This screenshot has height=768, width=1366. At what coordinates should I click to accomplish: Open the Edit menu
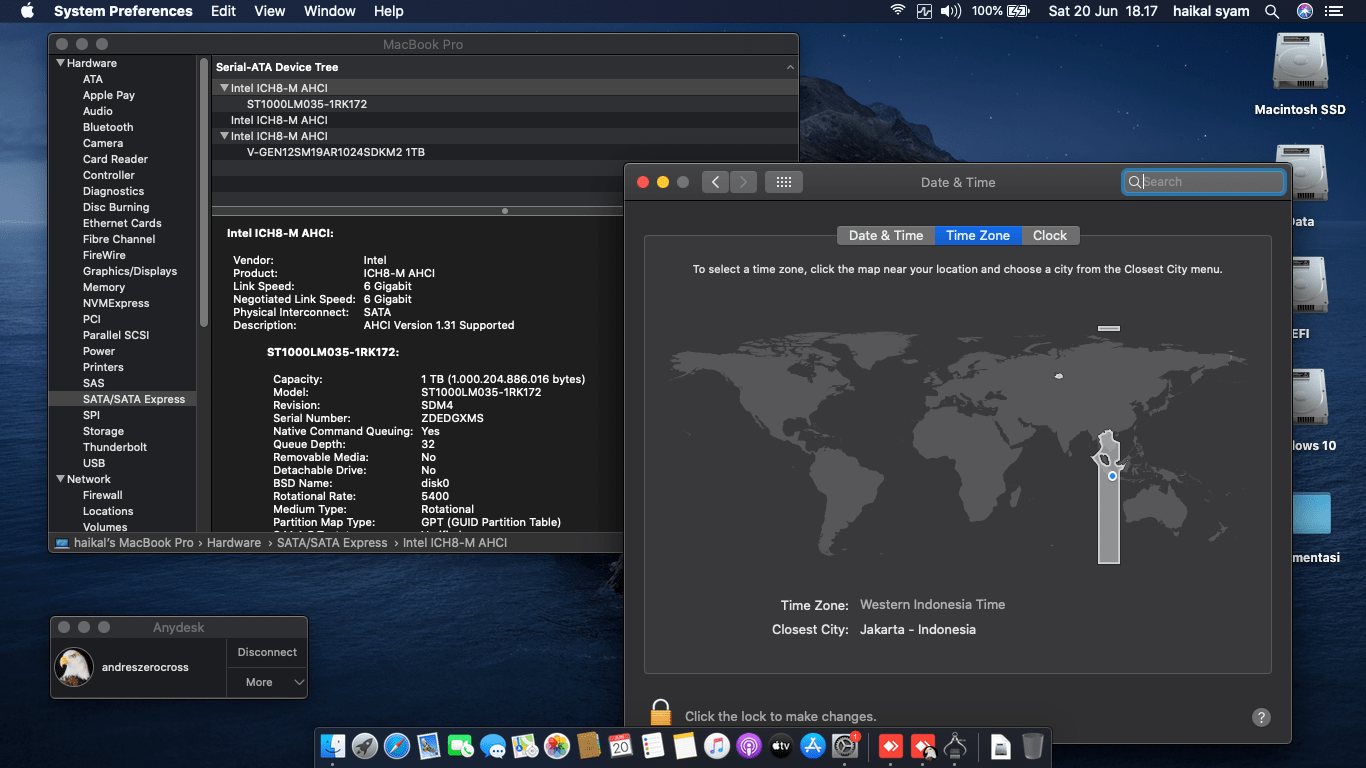[x=224, y=11]
